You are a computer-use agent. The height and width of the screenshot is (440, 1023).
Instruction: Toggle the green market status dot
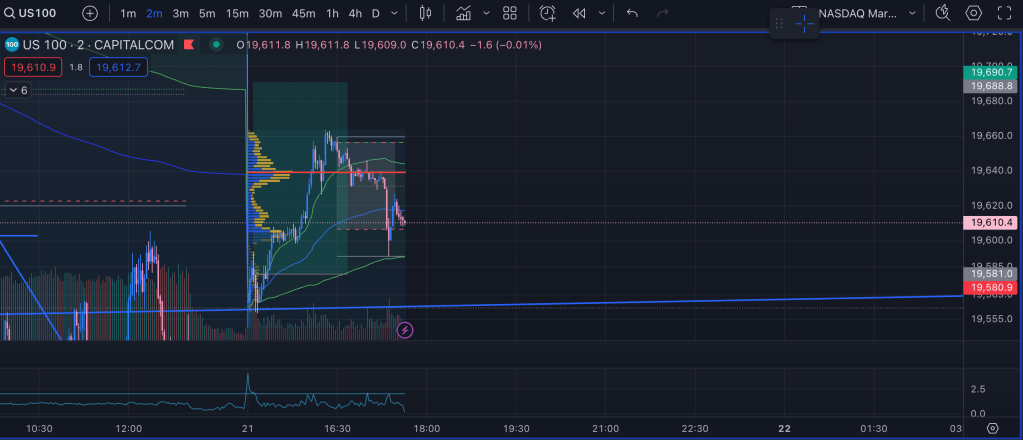[216, 45]
